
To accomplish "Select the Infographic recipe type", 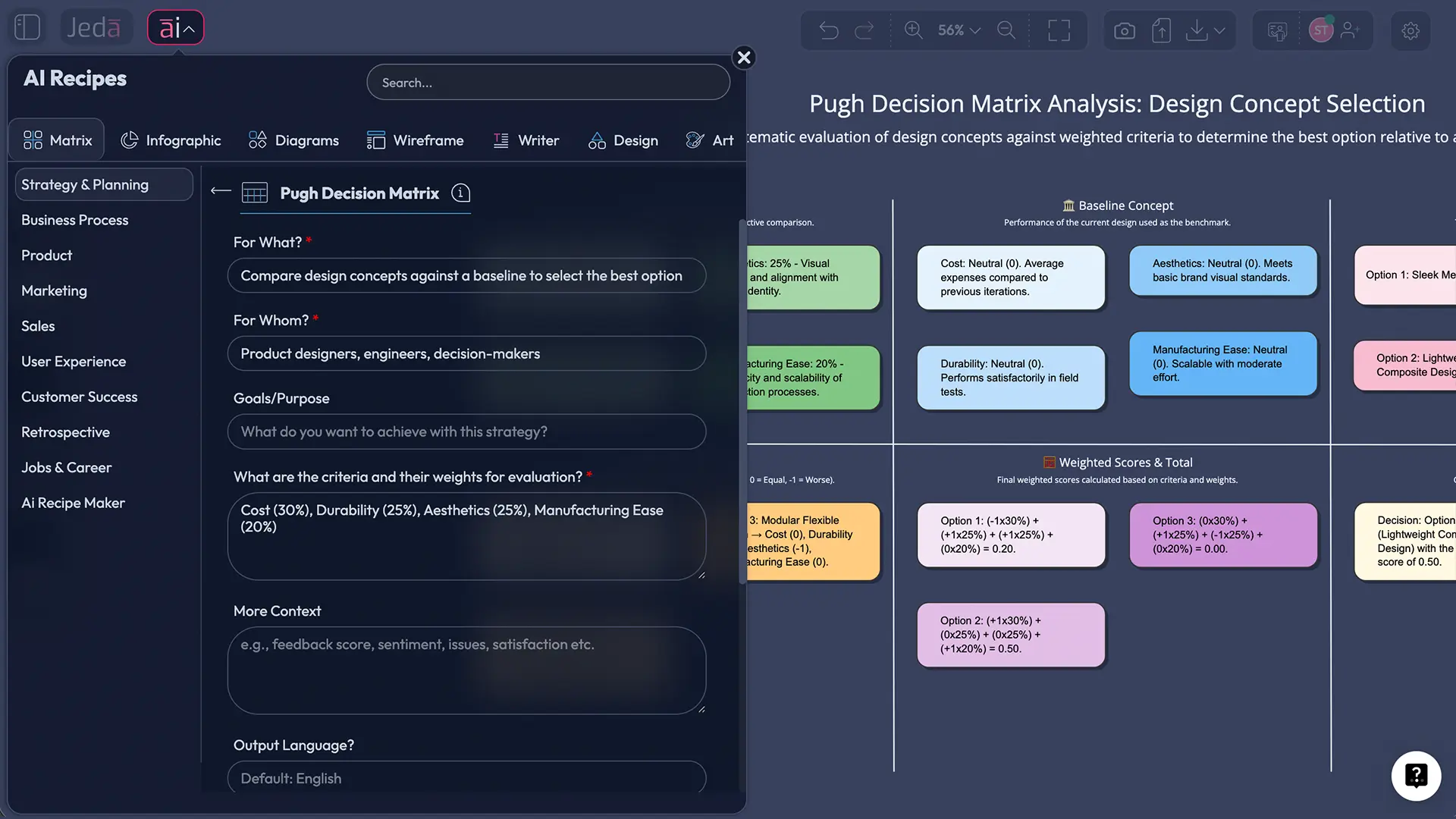I will click(171, 140).
